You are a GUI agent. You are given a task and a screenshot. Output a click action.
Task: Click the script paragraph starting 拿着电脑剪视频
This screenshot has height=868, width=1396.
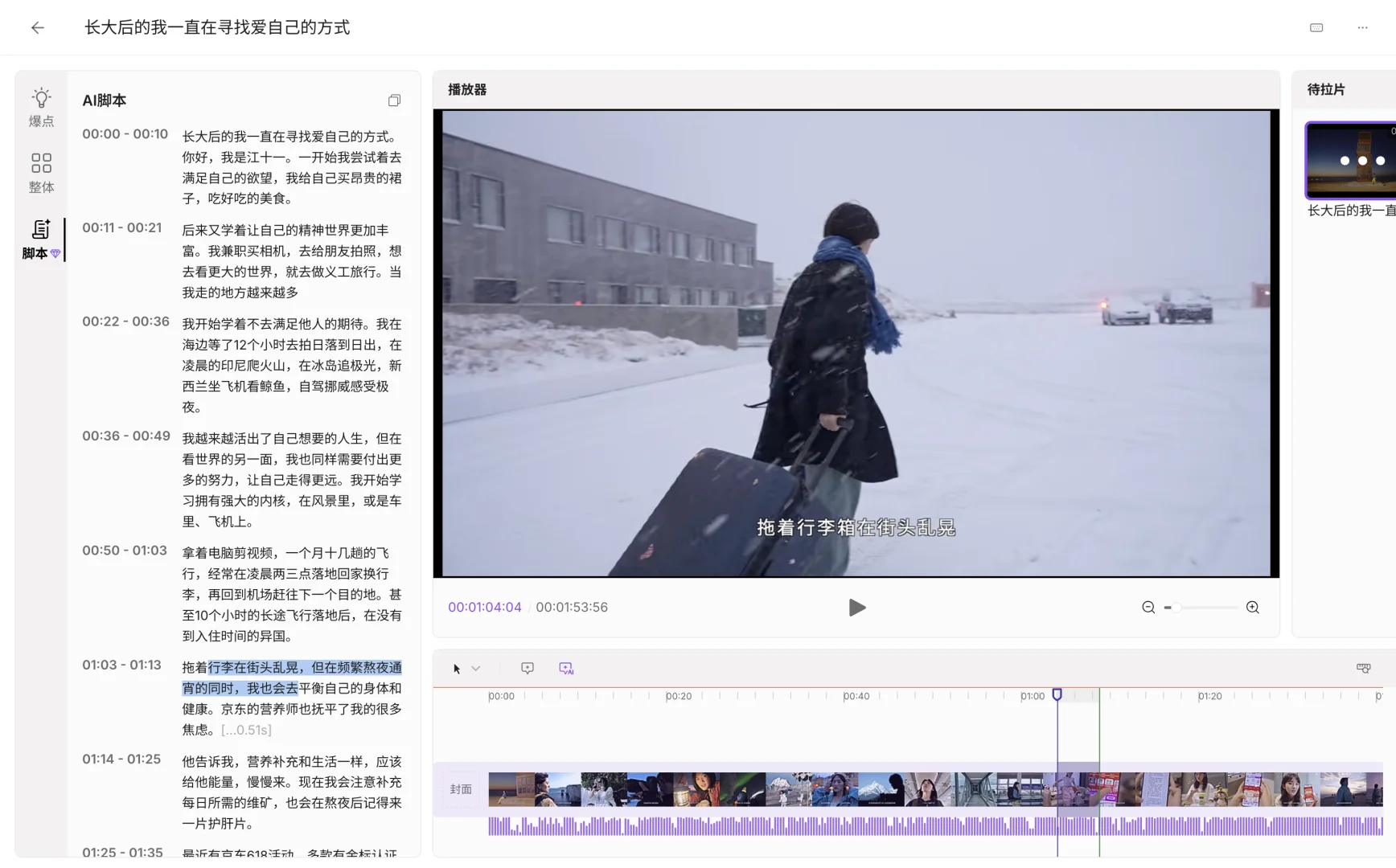coord(292,595)
